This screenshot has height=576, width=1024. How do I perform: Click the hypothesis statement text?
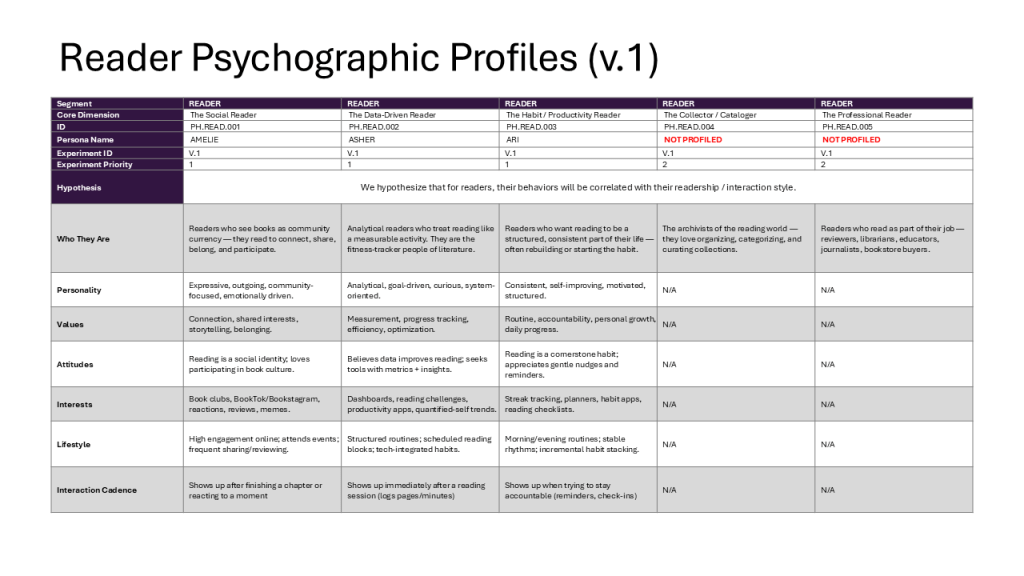coord(577,187)
